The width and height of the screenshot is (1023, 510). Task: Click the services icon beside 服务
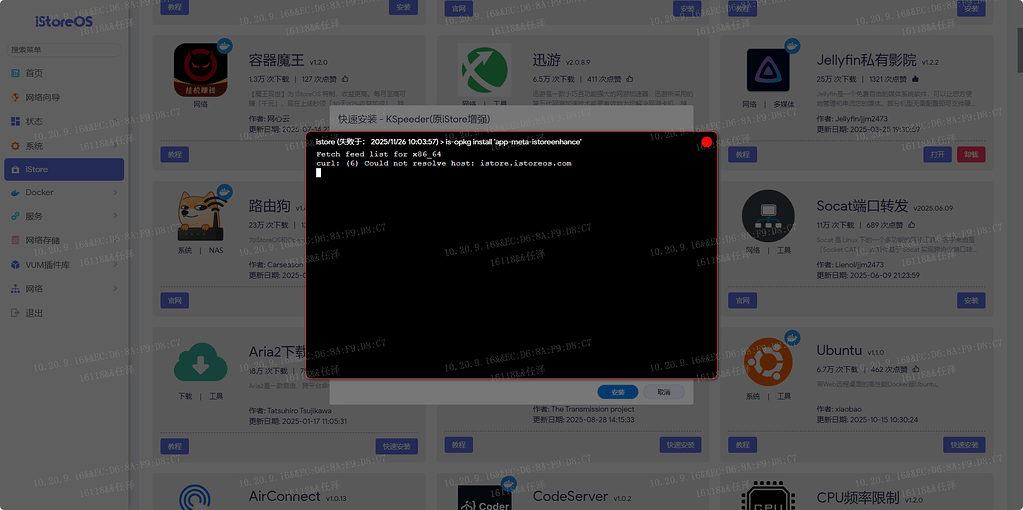tap(16, 216)
